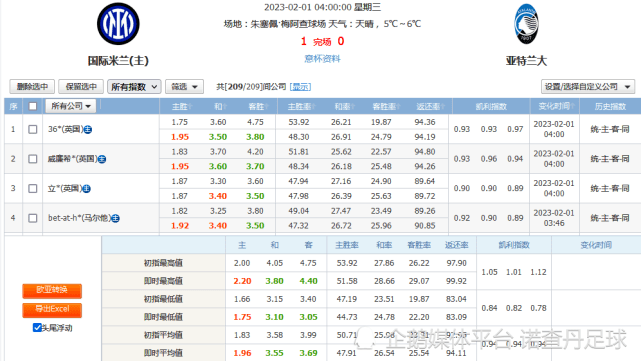Check the box for row 4 bet-at-h*
This screenshot has height=361, width=641.
coord(33,218)
